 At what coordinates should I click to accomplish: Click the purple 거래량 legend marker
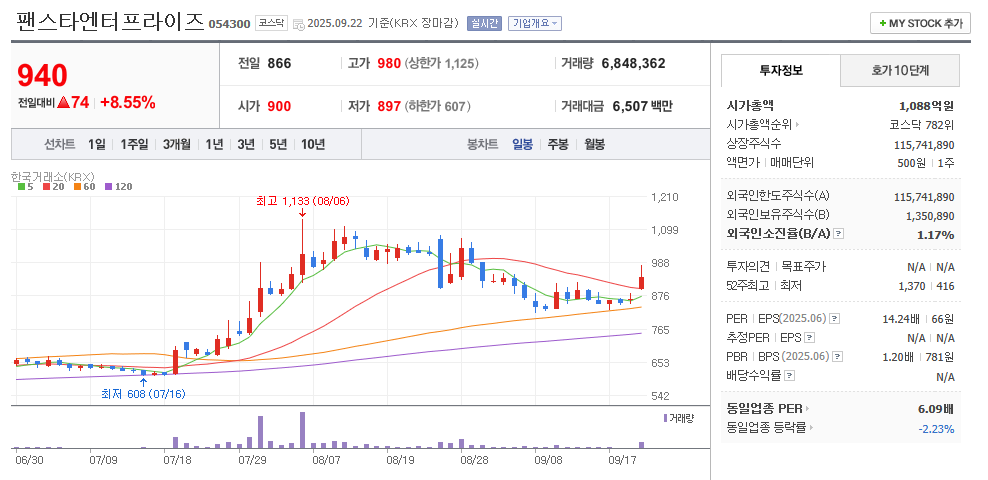[665, 418]
